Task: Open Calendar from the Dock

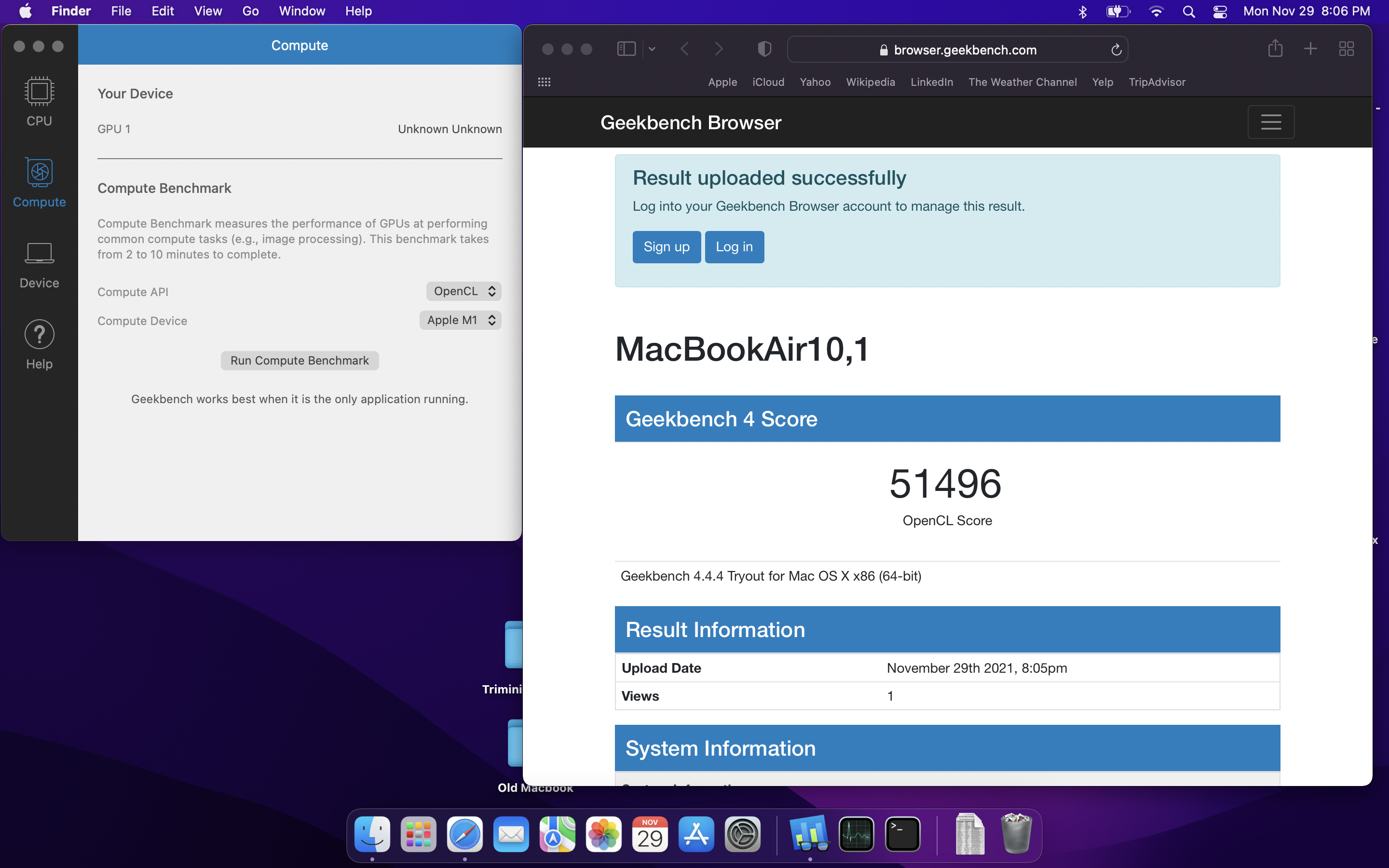Action: tap(650, 834)
